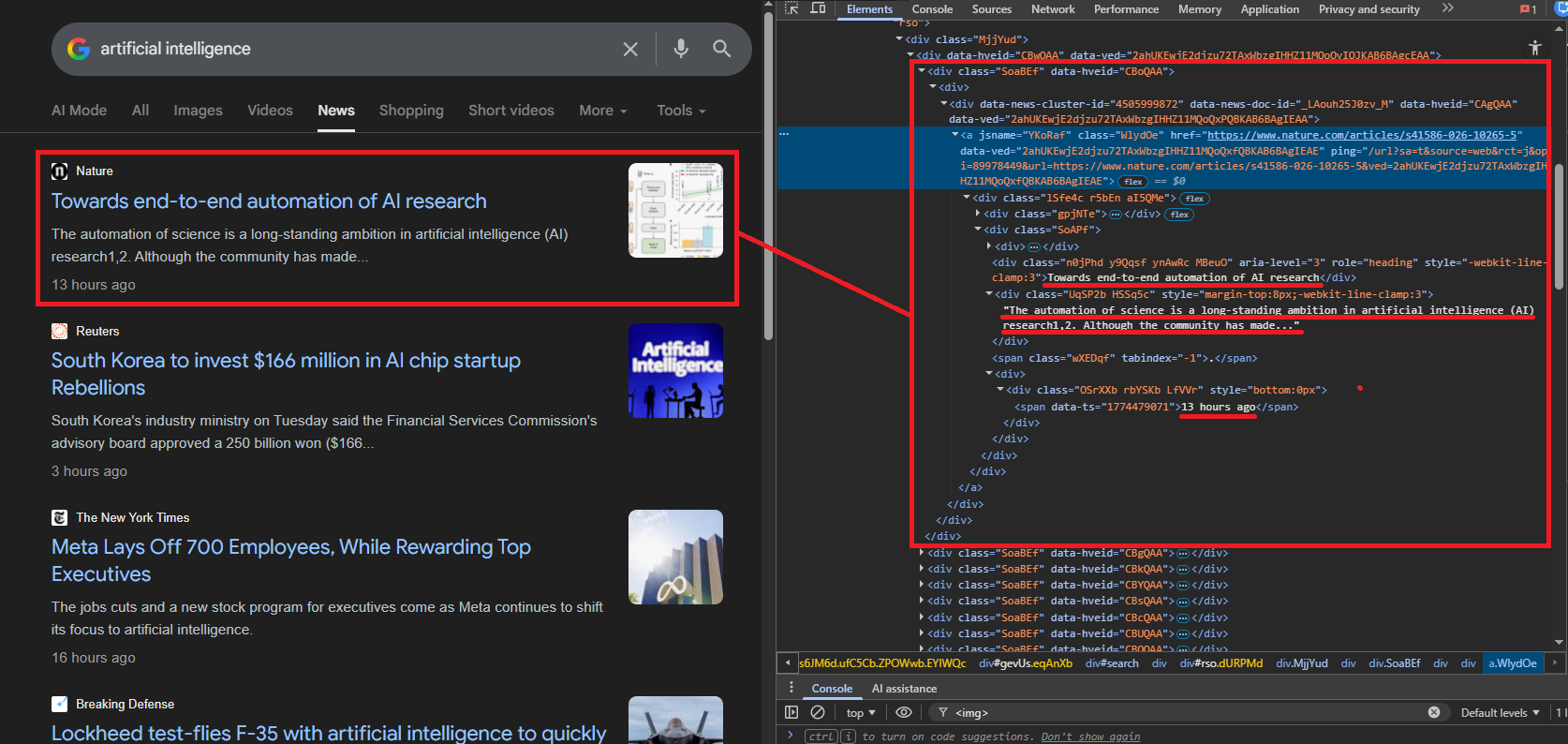Screen dimensions: 1568x744
Task: Click the console filter input field
Action: pyautogui.click(x=1187, y=712)
